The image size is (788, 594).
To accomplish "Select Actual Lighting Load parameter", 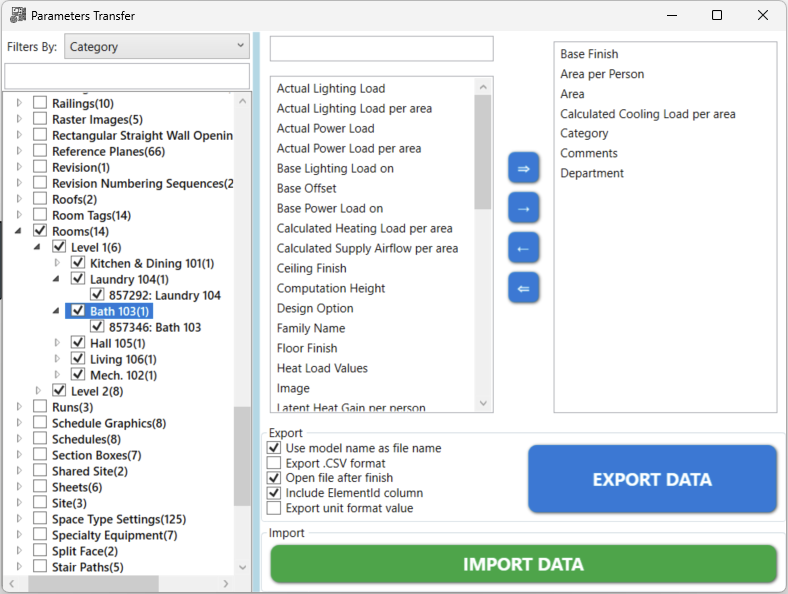I will [331, 88].
